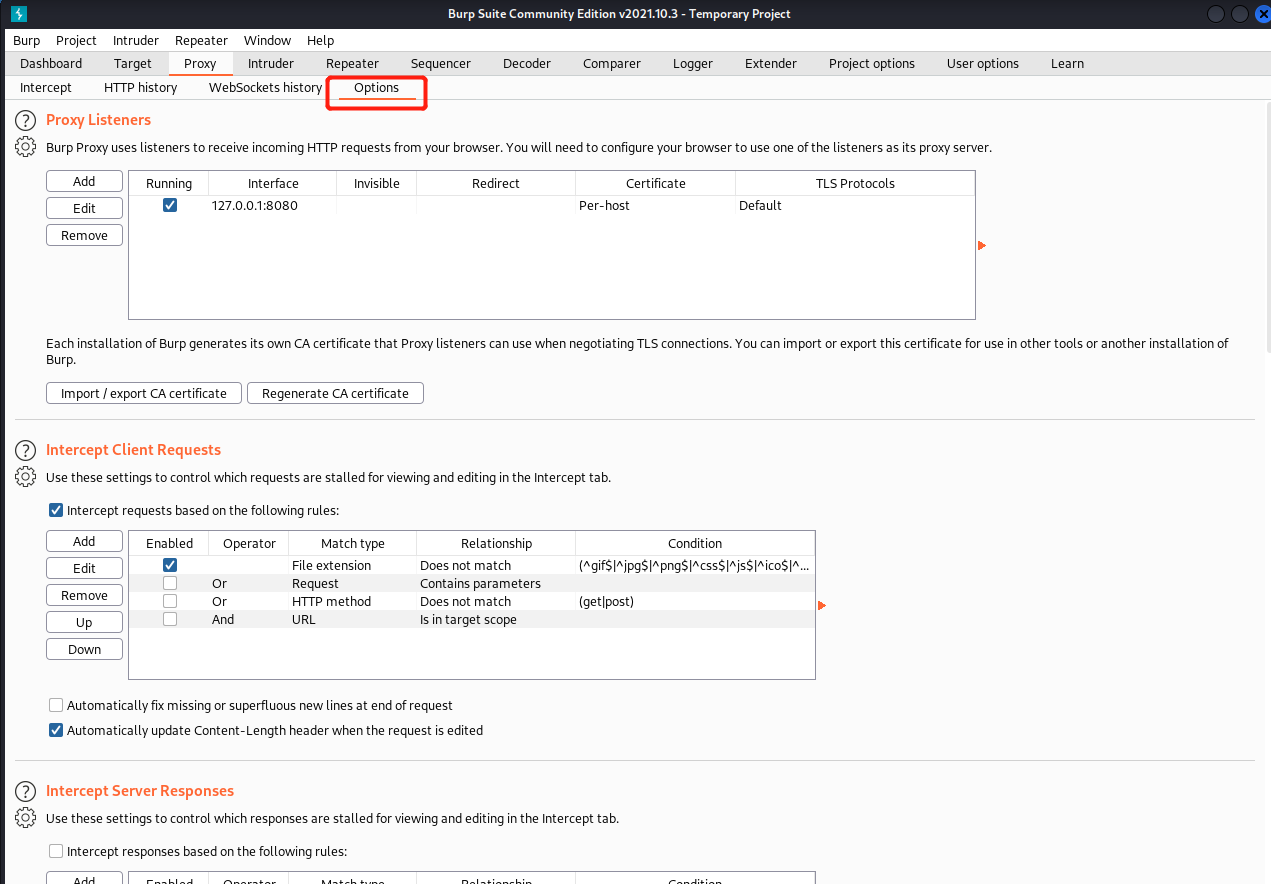Open the Intercept Client Requests gear menu
Image resolution: width=1271 pixels, height=884 pixels.
[x=25, y=477]
